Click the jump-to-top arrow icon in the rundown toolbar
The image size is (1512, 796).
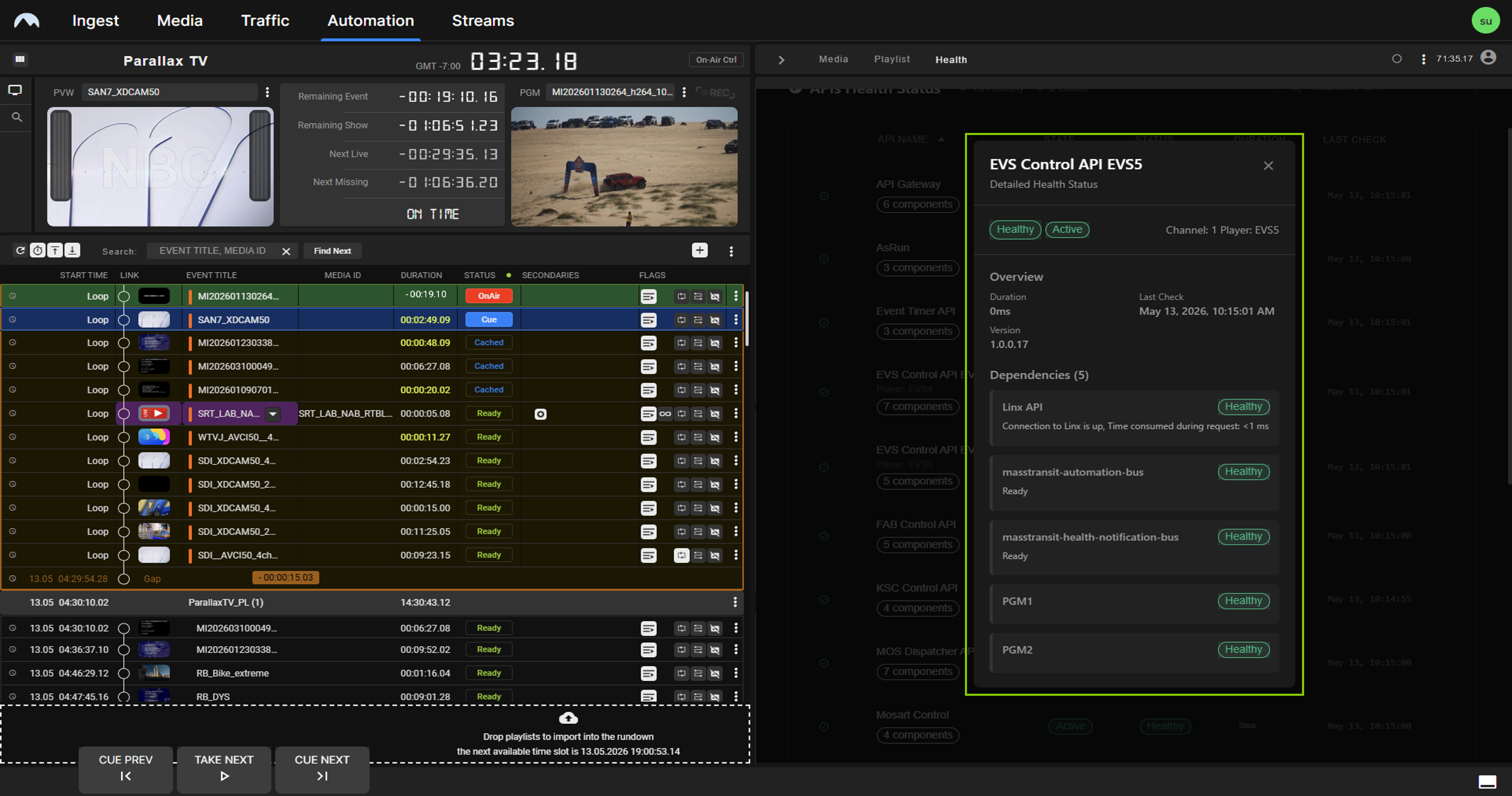coord(55,251)
